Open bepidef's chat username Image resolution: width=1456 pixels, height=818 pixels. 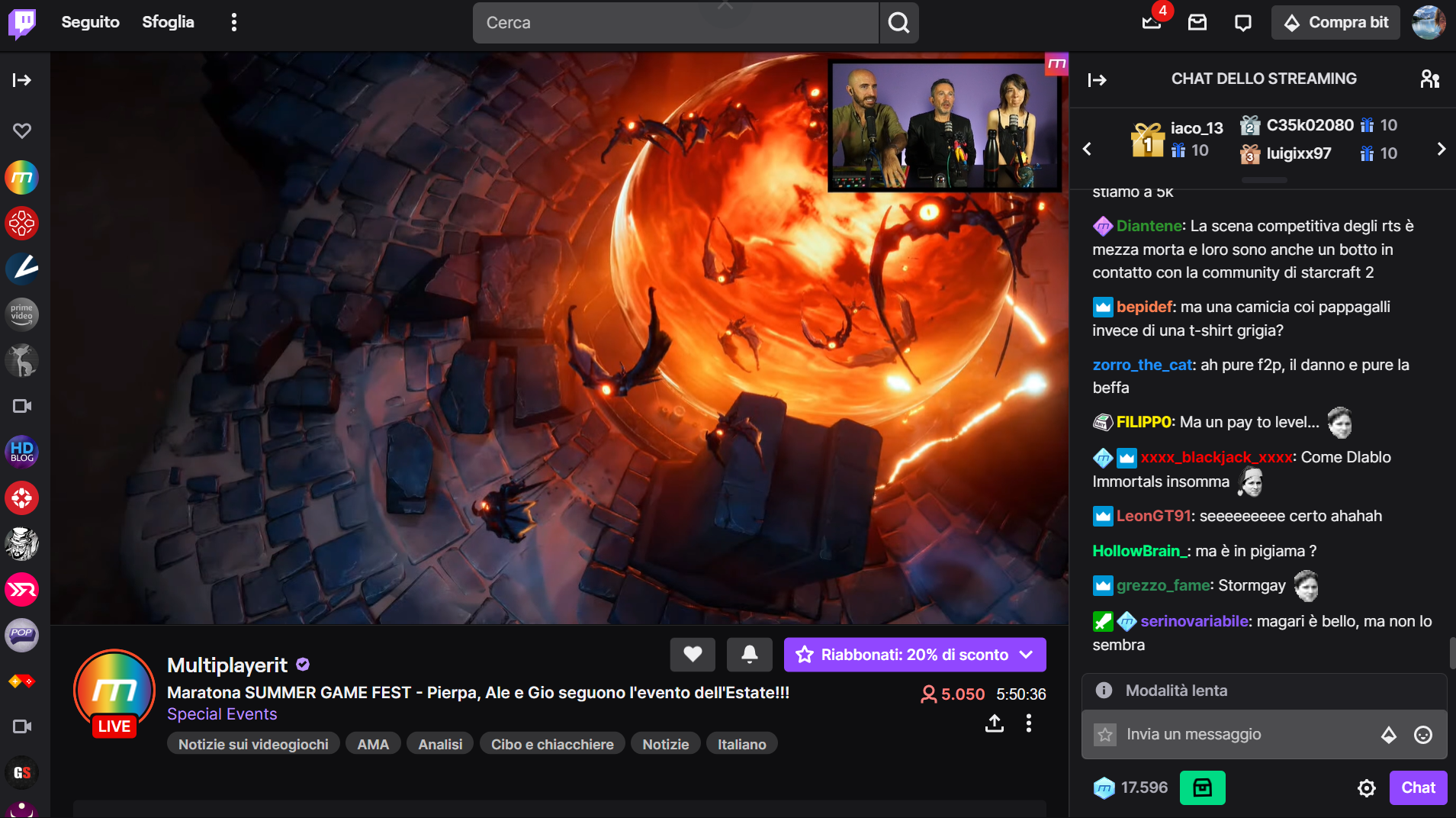[x=1144, y=307]
